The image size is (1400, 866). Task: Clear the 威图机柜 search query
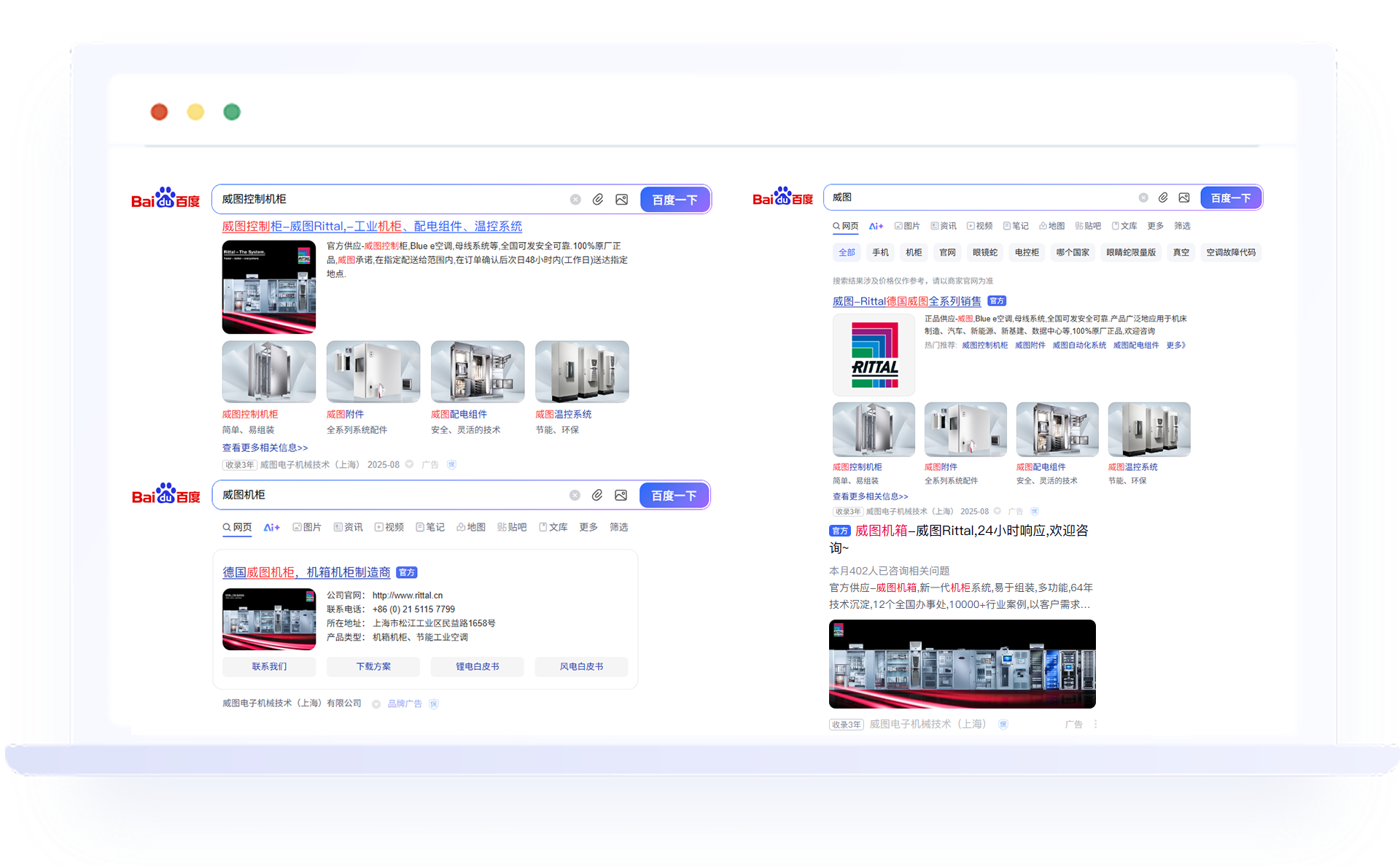point(575,495)
